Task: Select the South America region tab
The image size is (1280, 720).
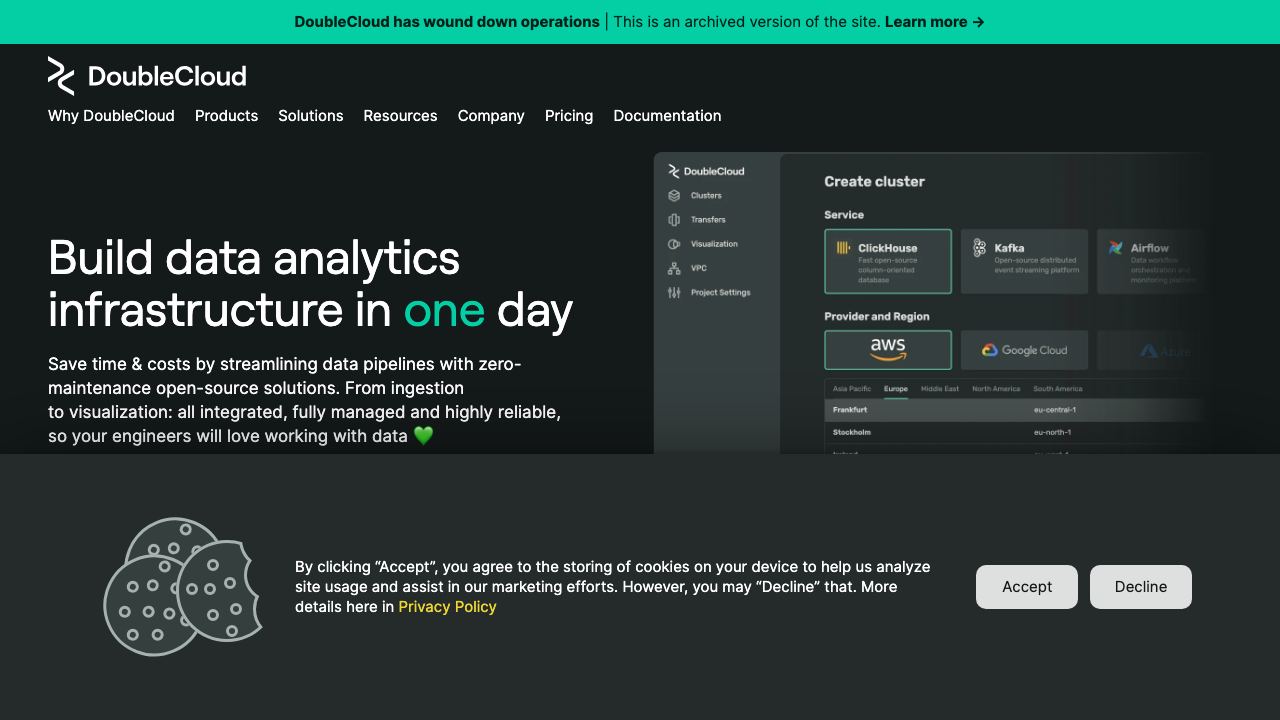Action: tap(1058, 389)
